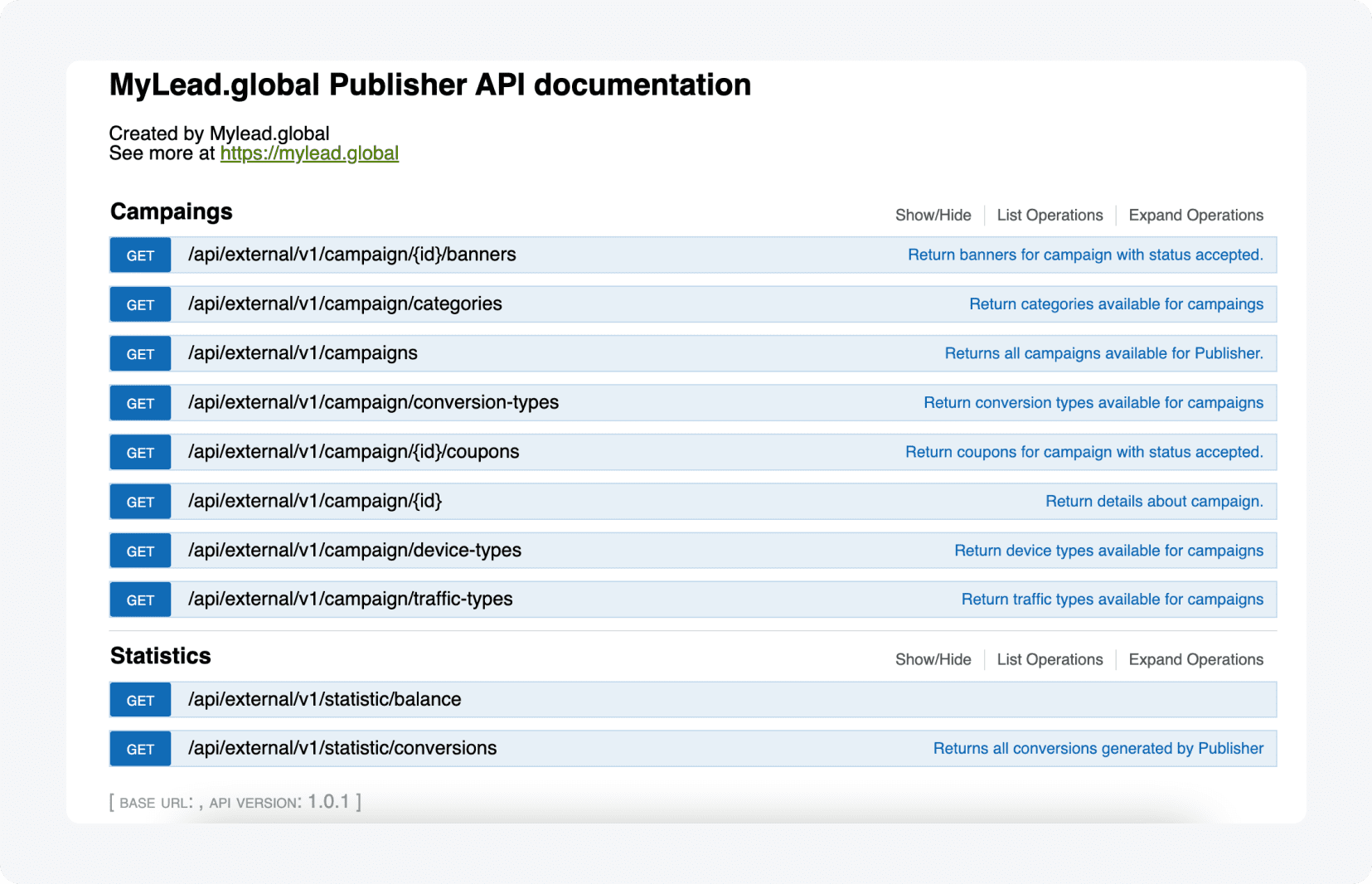Screen dimensions: 1372x884
Task: Toggle Show/Hide for the Statistics section
Action: [933, 659]
